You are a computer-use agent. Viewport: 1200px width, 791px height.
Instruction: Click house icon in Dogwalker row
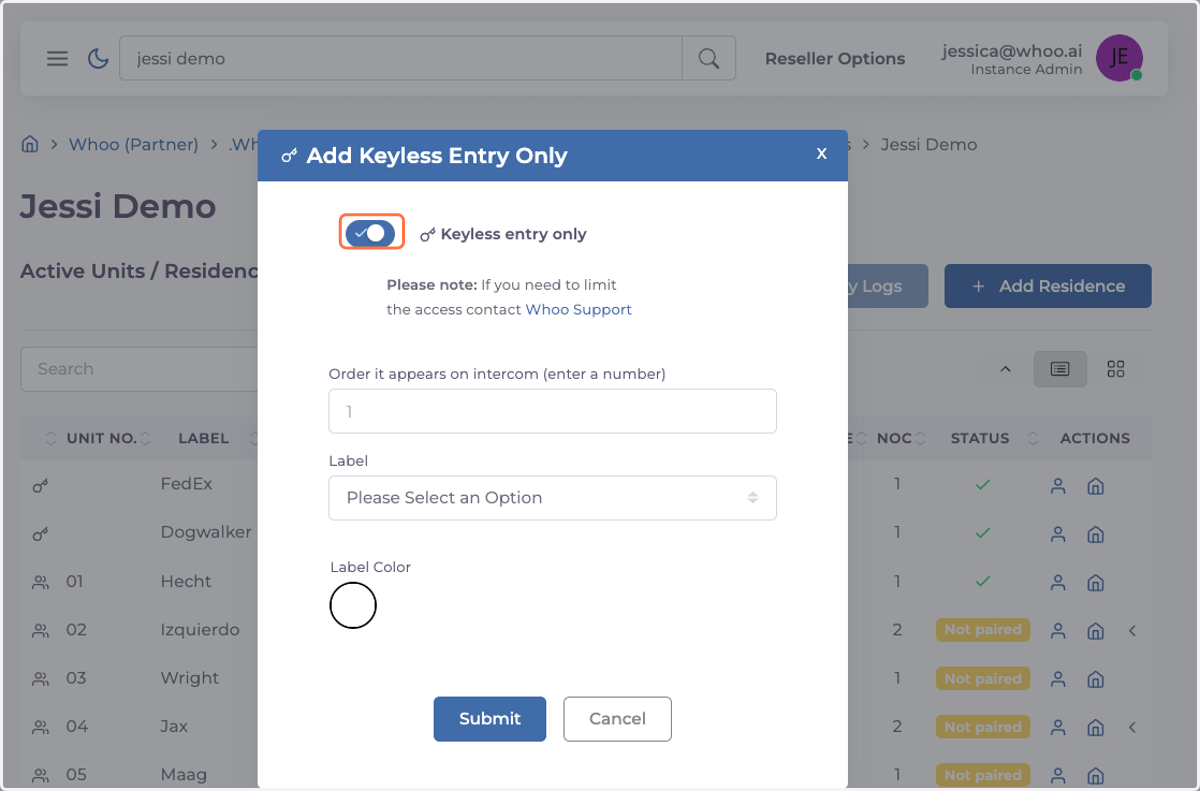coord(1095,533)
